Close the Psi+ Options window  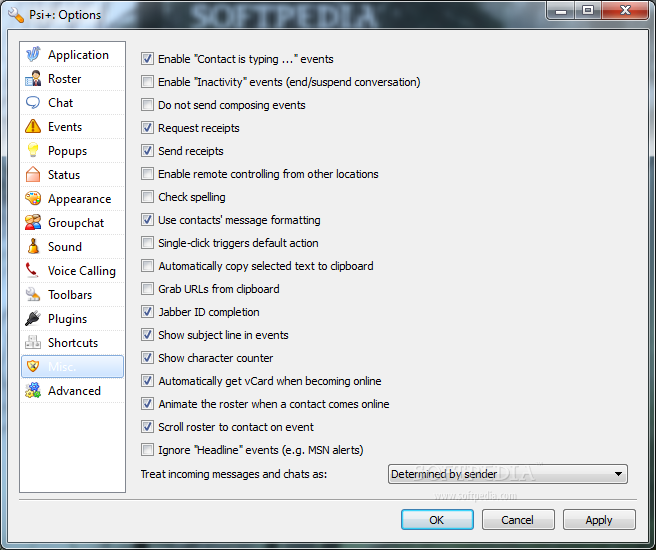625,11
